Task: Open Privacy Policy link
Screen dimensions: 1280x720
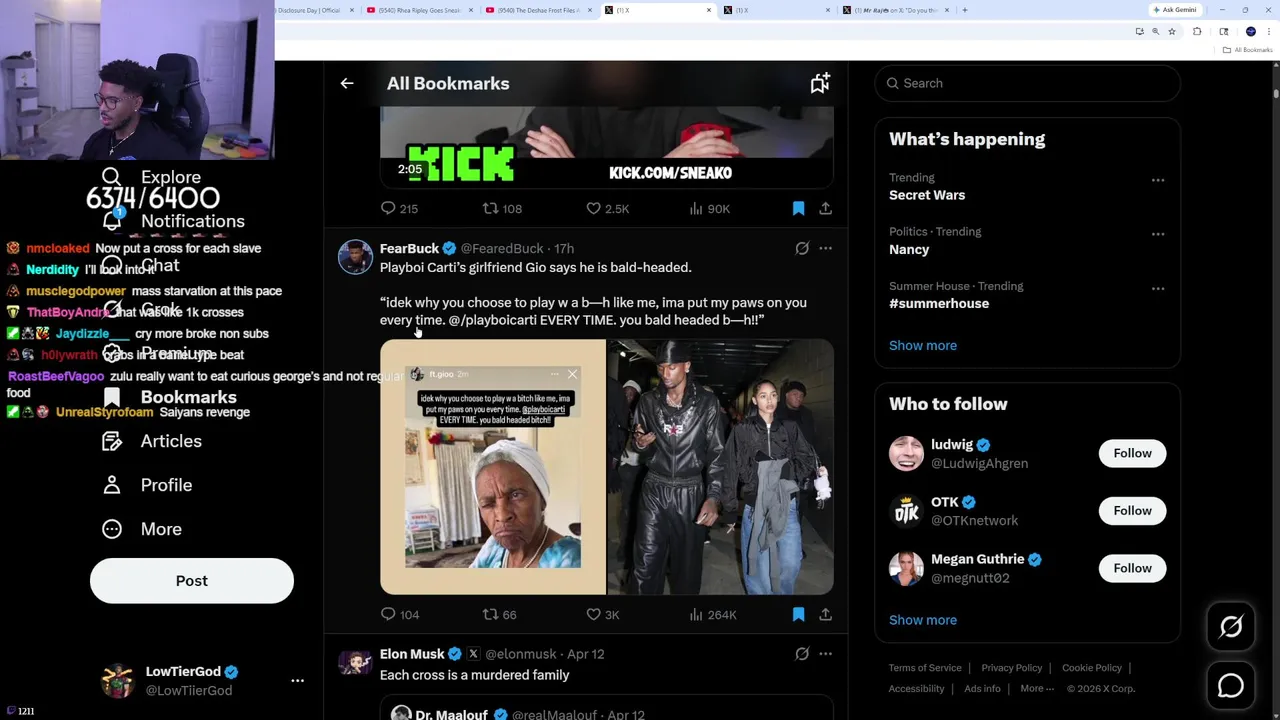Action: click(1011, 668)
